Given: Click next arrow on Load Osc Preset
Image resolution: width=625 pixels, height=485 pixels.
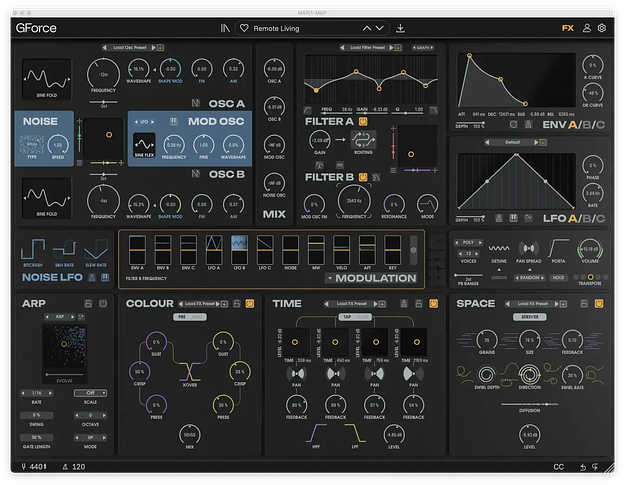Looking at the screenshot, I should [153, 47].
